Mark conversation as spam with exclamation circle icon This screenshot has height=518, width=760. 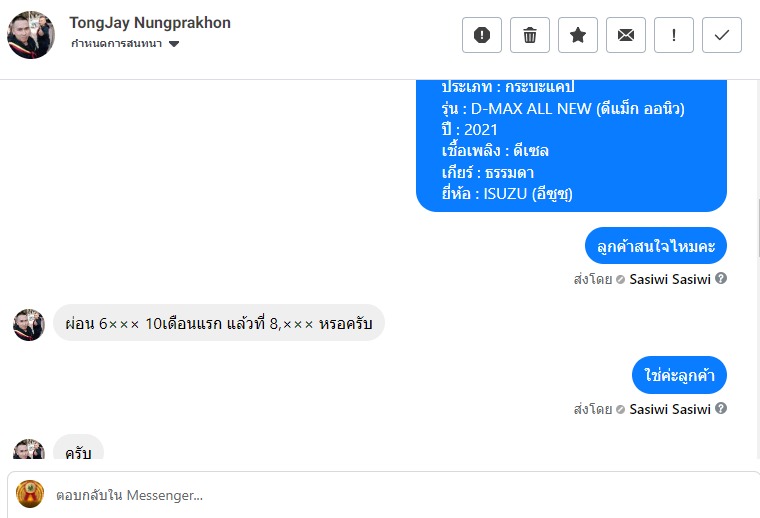pyautogui.click(x=482, y=35)
